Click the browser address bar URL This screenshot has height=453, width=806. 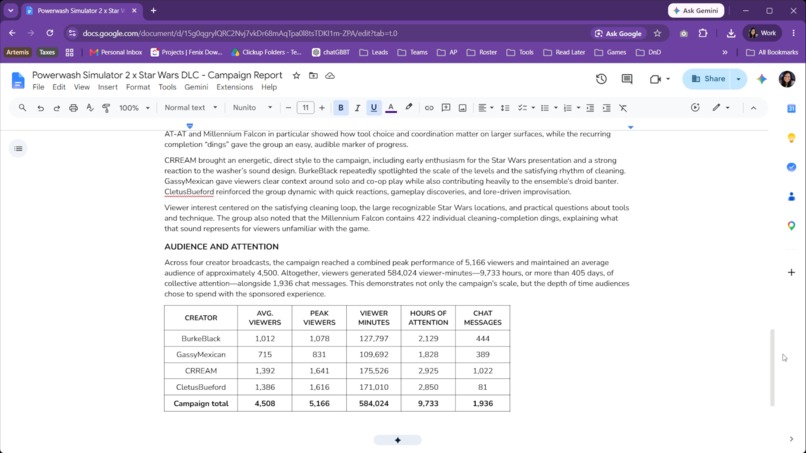[240, 33]
